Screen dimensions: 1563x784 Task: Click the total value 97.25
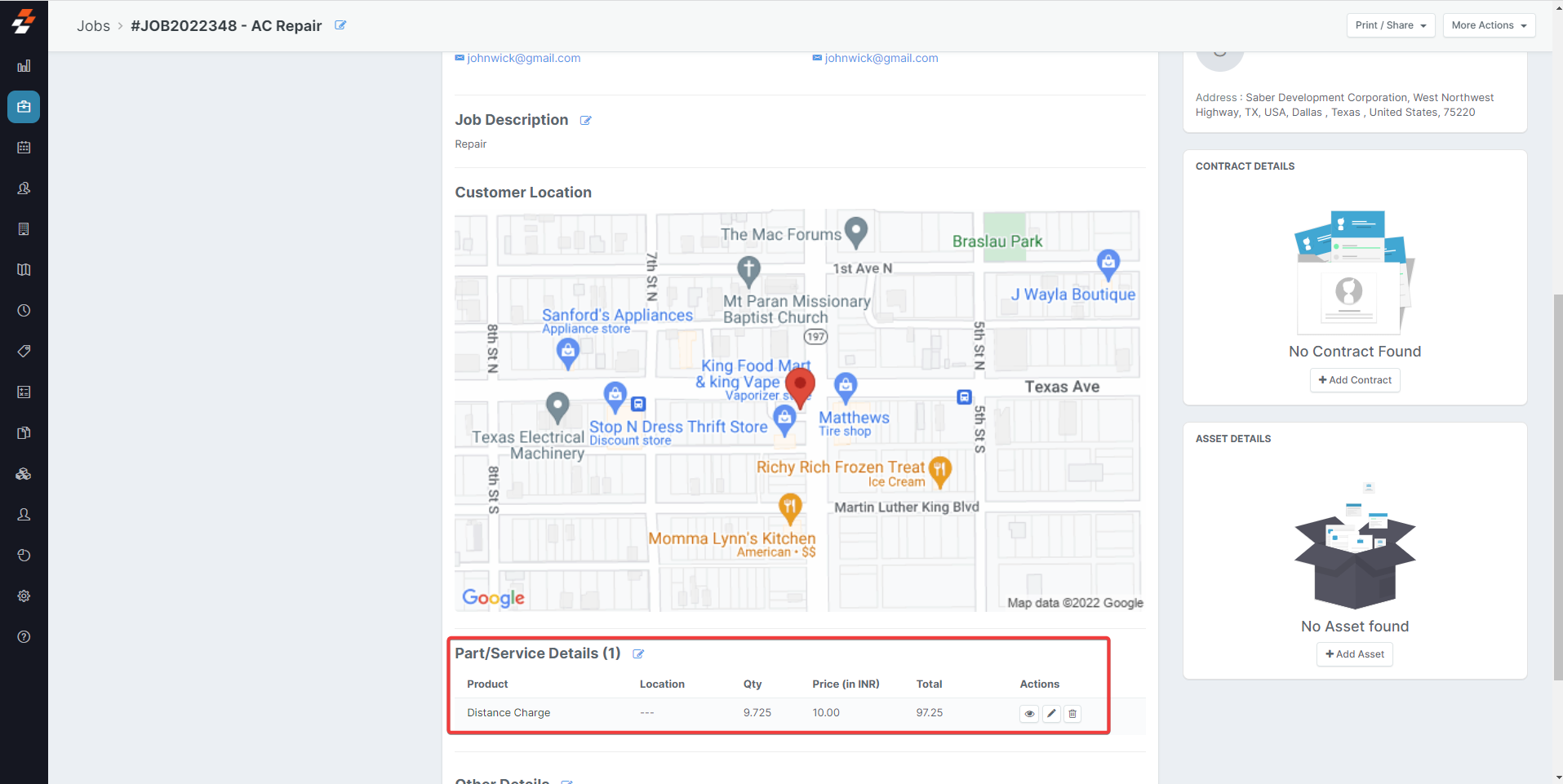(x=930, y=713)
